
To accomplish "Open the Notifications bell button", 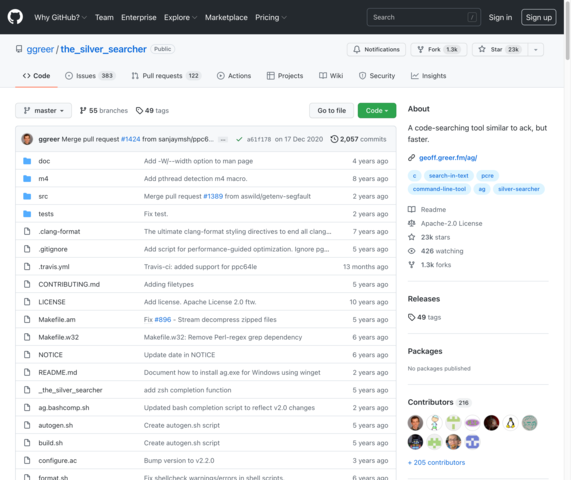I will [377, 50].
